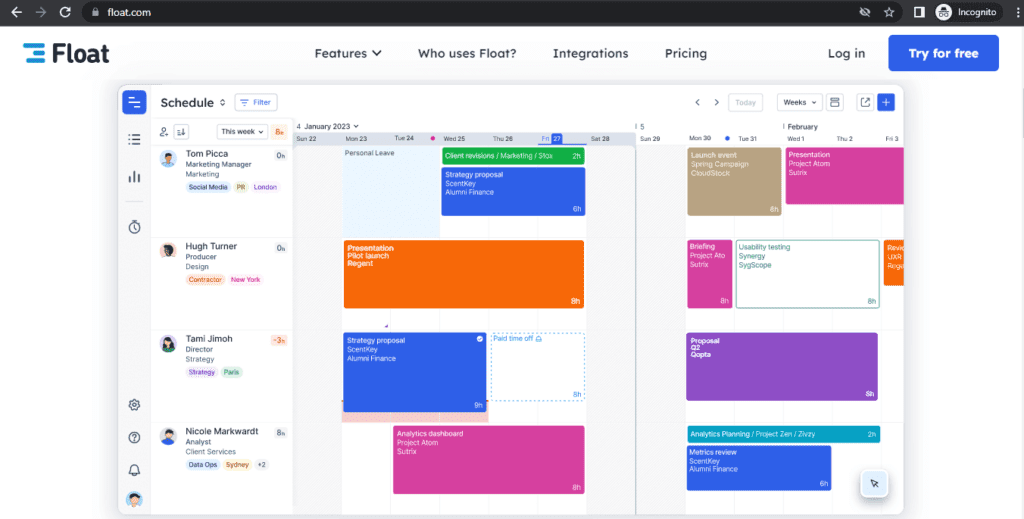
Task: Open the help question mark icon
Action: pyautogui.click(x=134, y=437)
